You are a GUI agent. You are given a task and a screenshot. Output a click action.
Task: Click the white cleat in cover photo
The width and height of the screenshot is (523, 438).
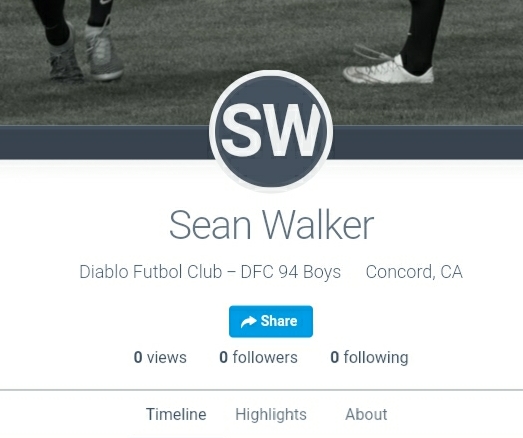point(388,70)
